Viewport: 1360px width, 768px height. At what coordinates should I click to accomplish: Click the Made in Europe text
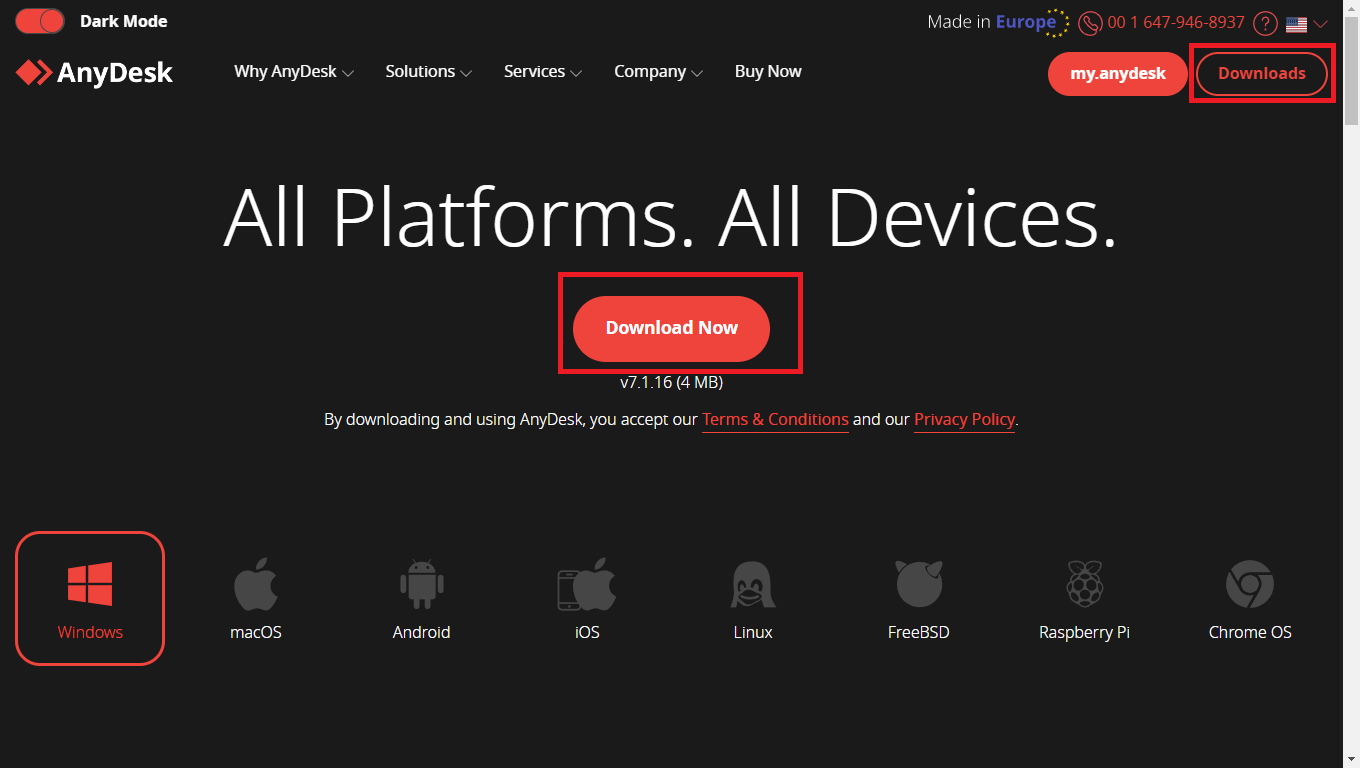click(991, 22)
